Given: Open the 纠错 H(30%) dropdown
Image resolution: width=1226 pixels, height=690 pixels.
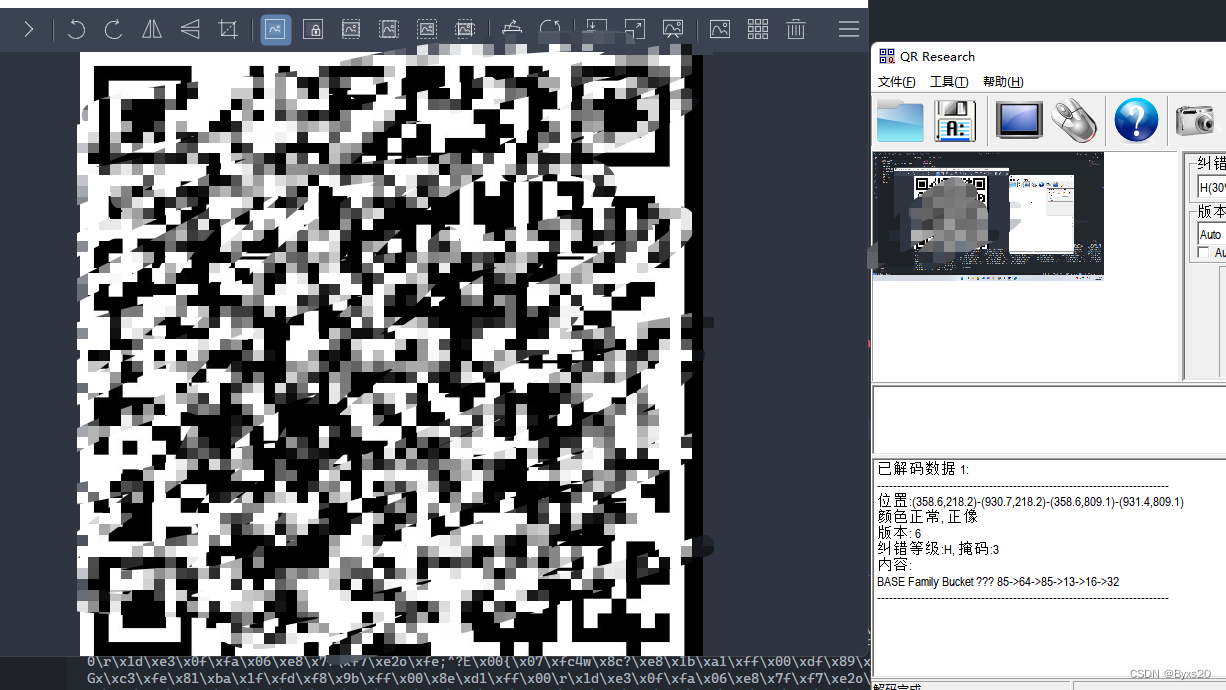Looking at the screenshot, I should point(1211,187).
